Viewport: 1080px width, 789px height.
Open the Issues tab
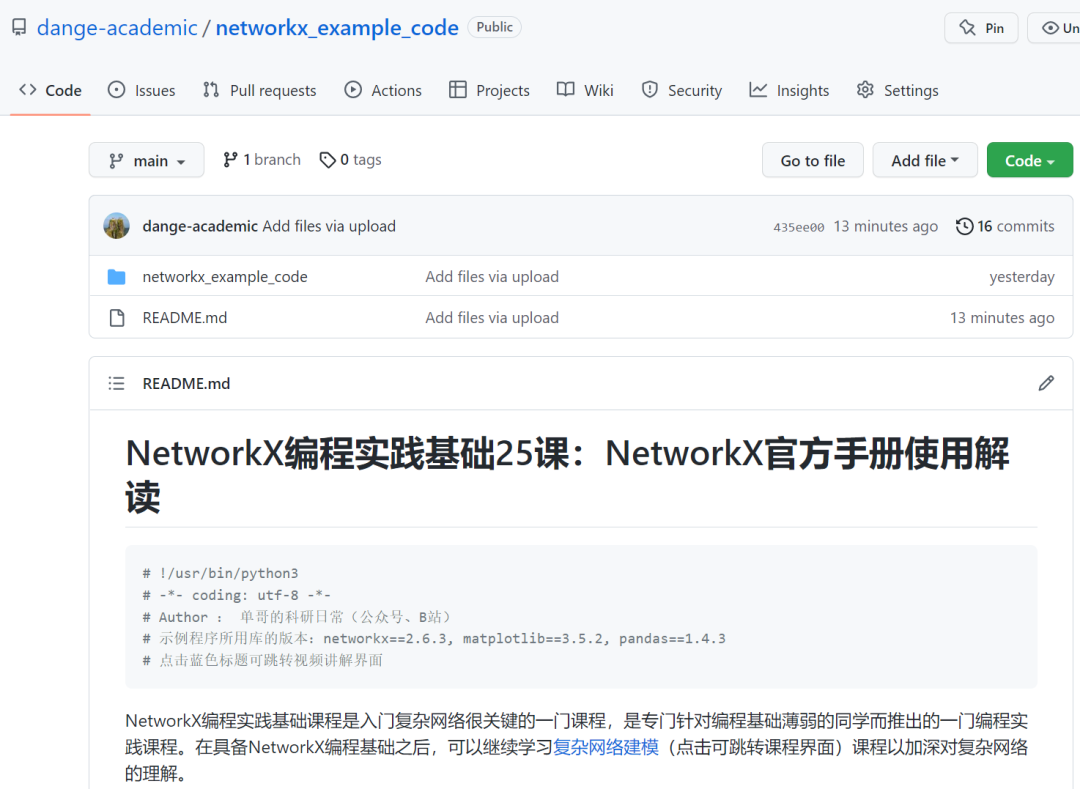click(141, 90)
